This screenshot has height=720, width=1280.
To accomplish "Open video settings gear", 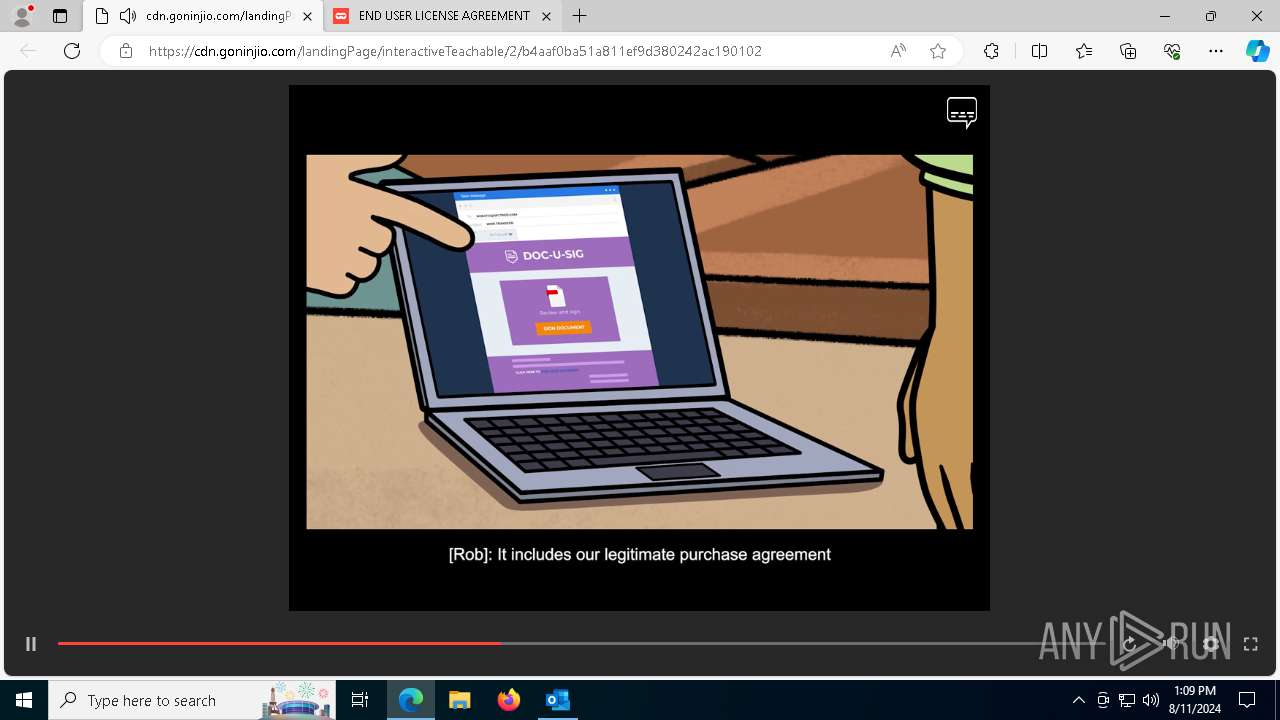I will tap(1211, 644).
